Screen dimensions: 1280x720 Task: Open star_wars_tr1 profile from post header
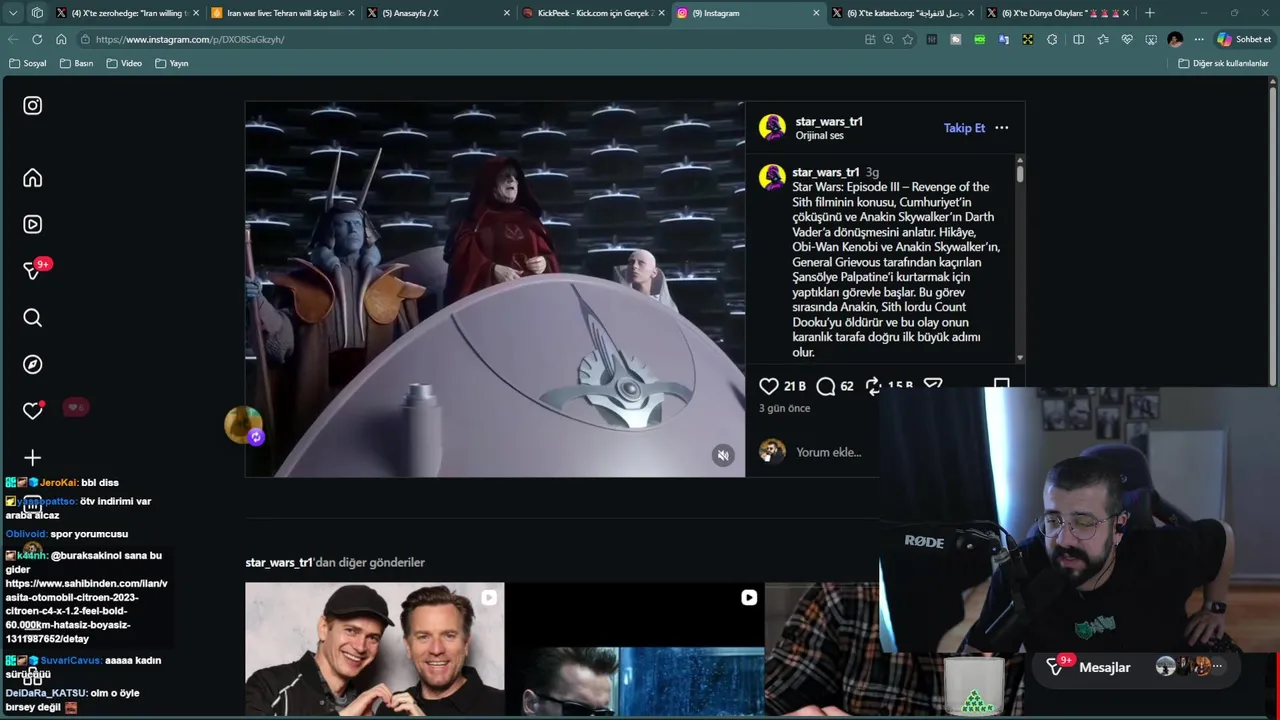[x=829, y=122]
